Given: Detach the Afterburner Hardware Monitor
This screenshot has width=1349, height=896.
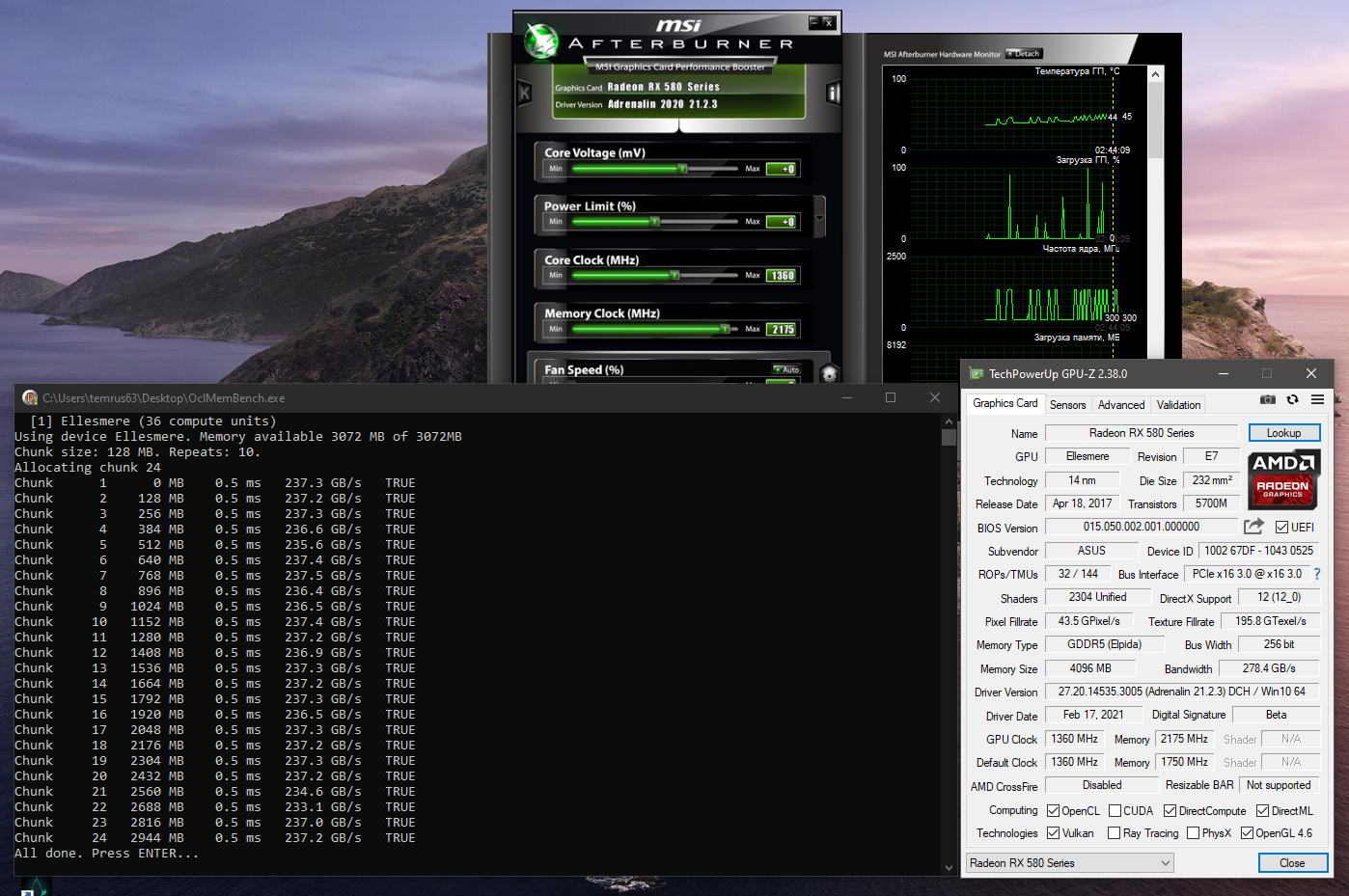Looking at the screenshot, I should click(x=1024, y=54).
